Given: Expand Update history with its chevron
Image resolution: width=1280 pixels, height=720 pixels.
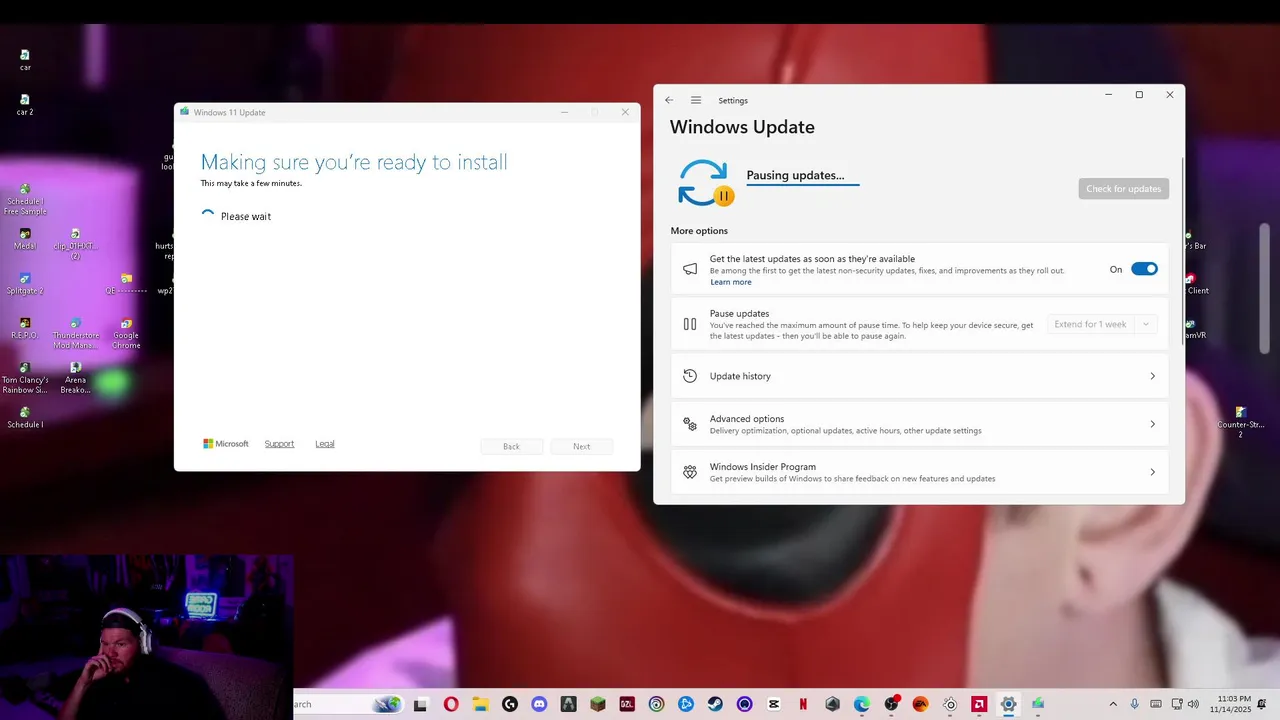Looking at the screenshot, I should (x=1152, y=376).
